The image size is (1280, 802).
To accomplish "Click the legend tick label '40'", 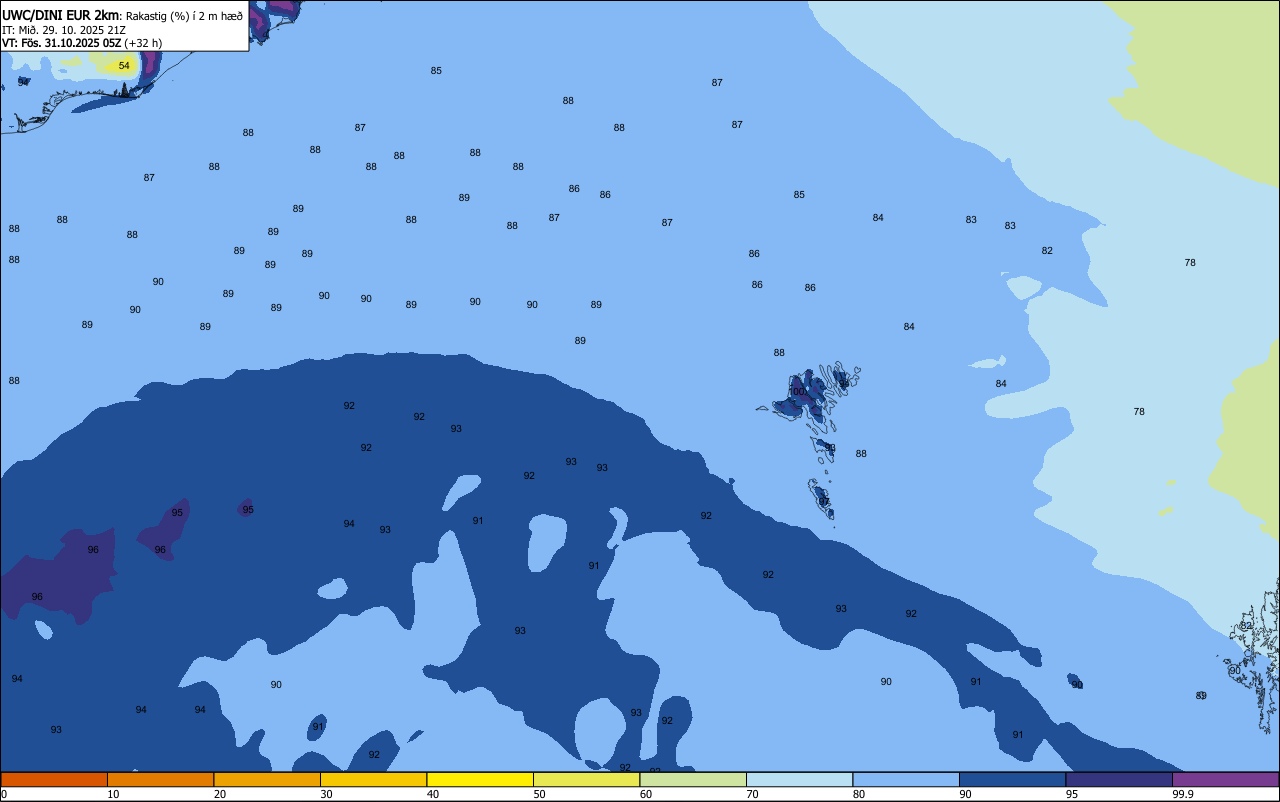I will (x=433, y=794).
